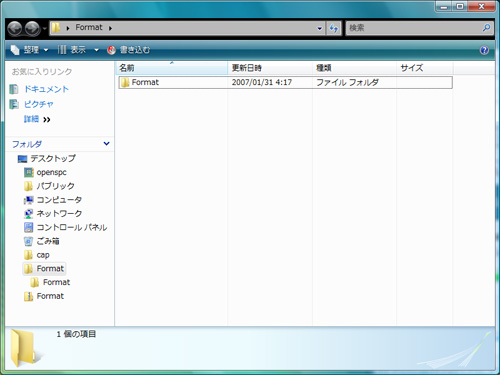Go back with the Back arrow button
Viewport: 500px width, 375px height.
tap(15, 28)
